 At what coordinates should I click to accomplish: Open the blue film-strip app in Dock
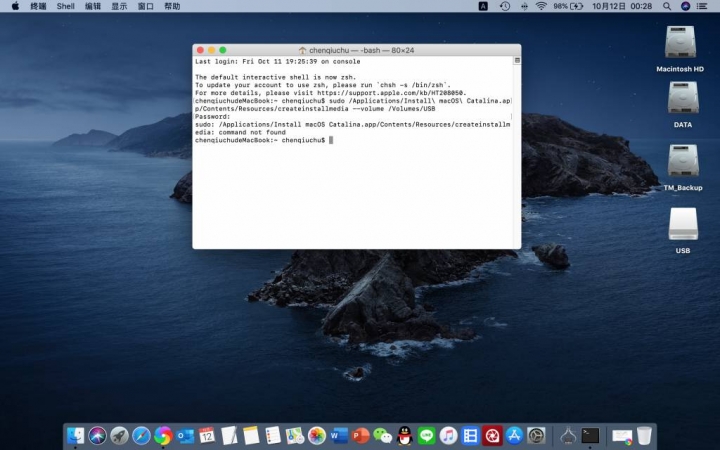click(470, 435)
